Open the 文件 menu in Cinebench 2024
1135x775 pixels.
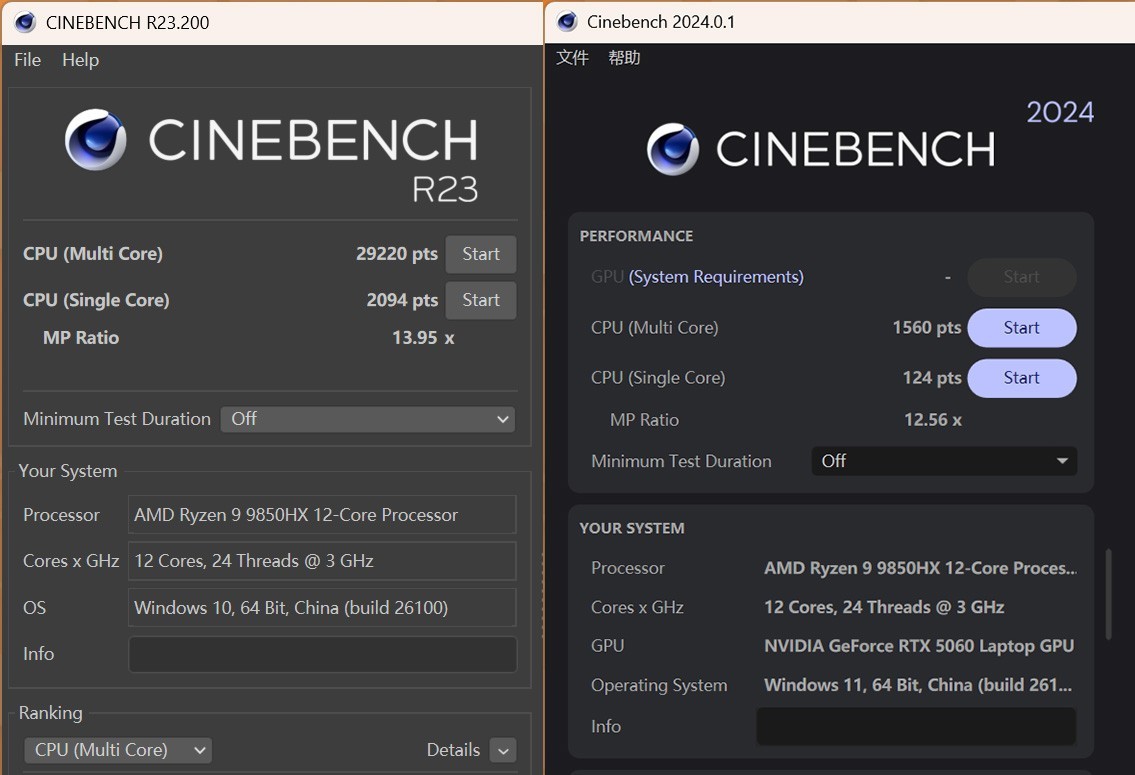pyautogui.click(x=572, y=58)
